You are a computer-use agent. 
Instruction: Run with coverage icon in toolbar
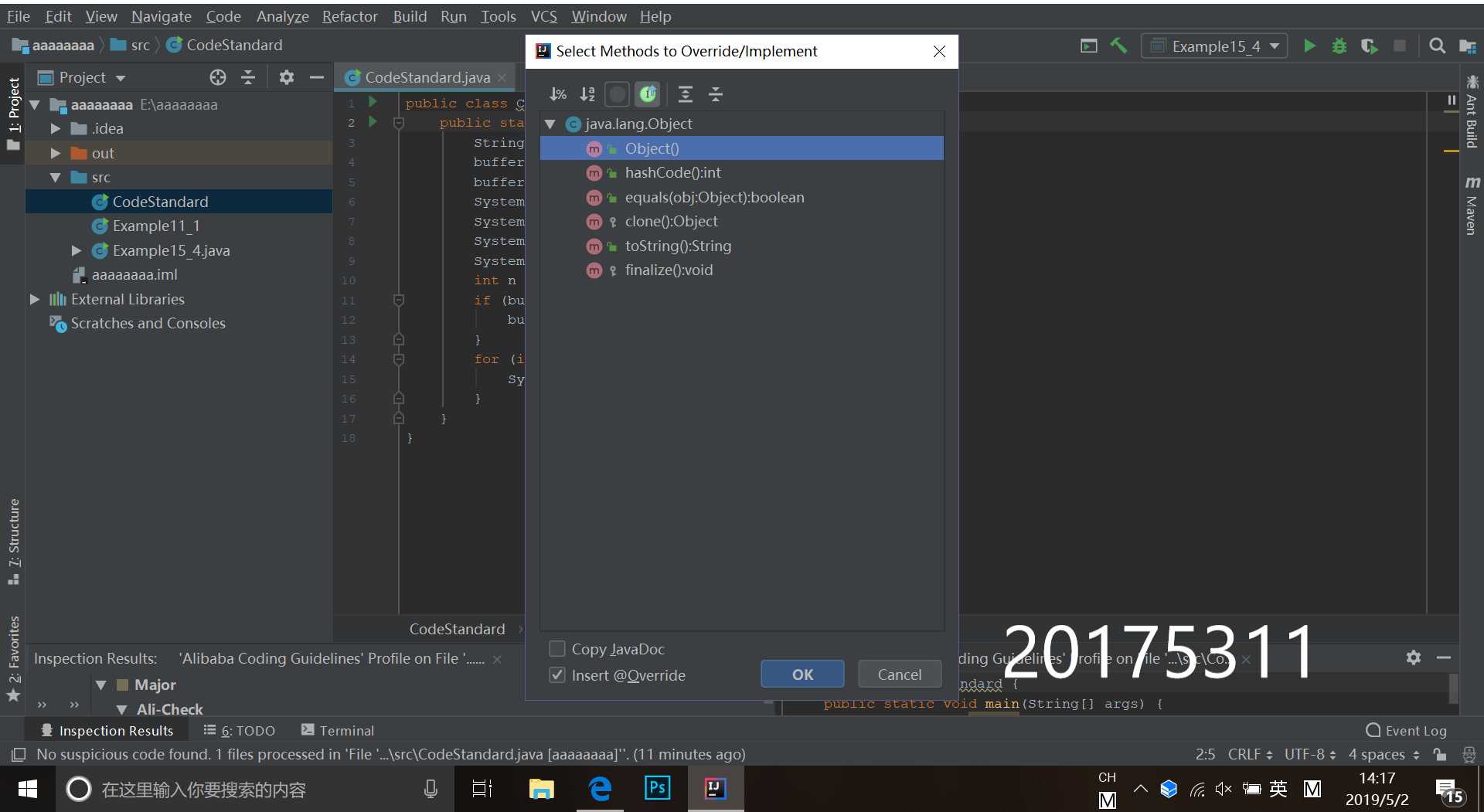click(1369, 46)
